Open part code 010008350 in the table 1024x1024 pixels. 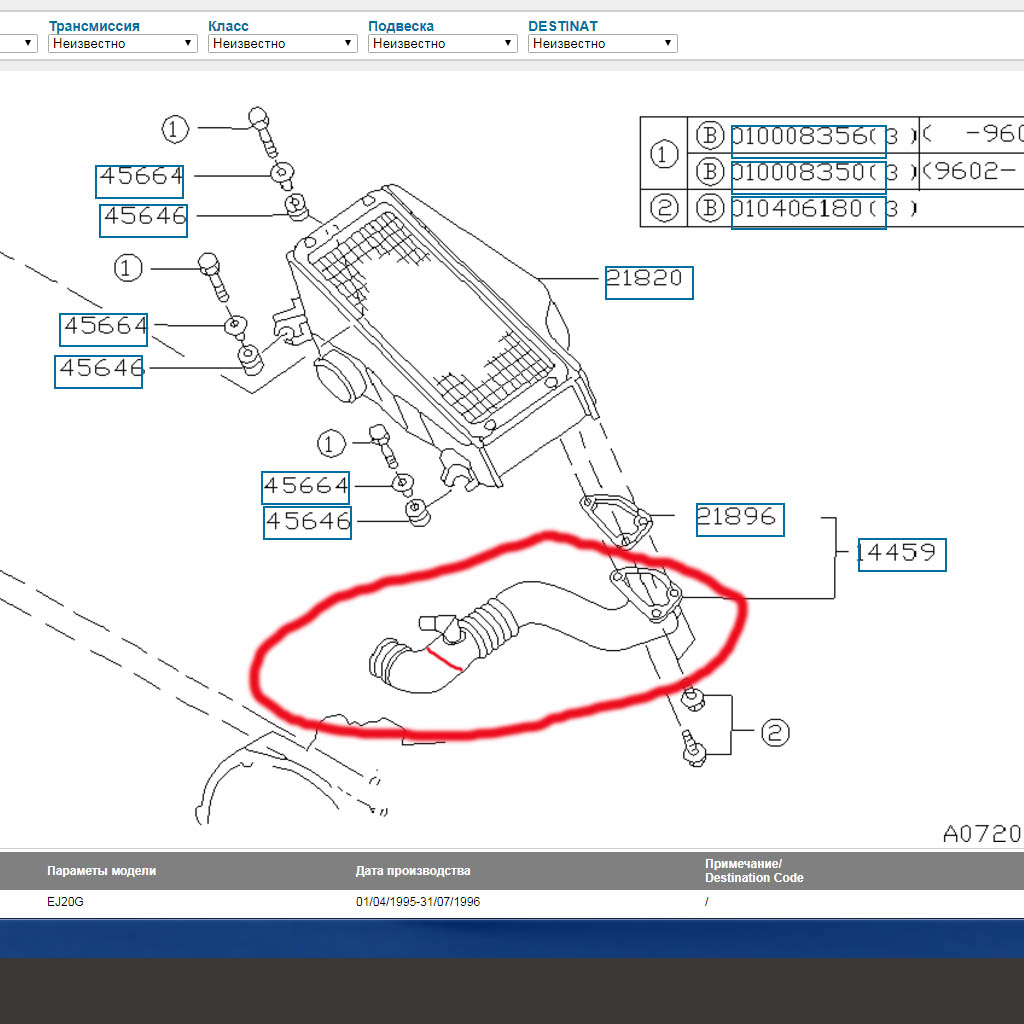coord(808,173)
